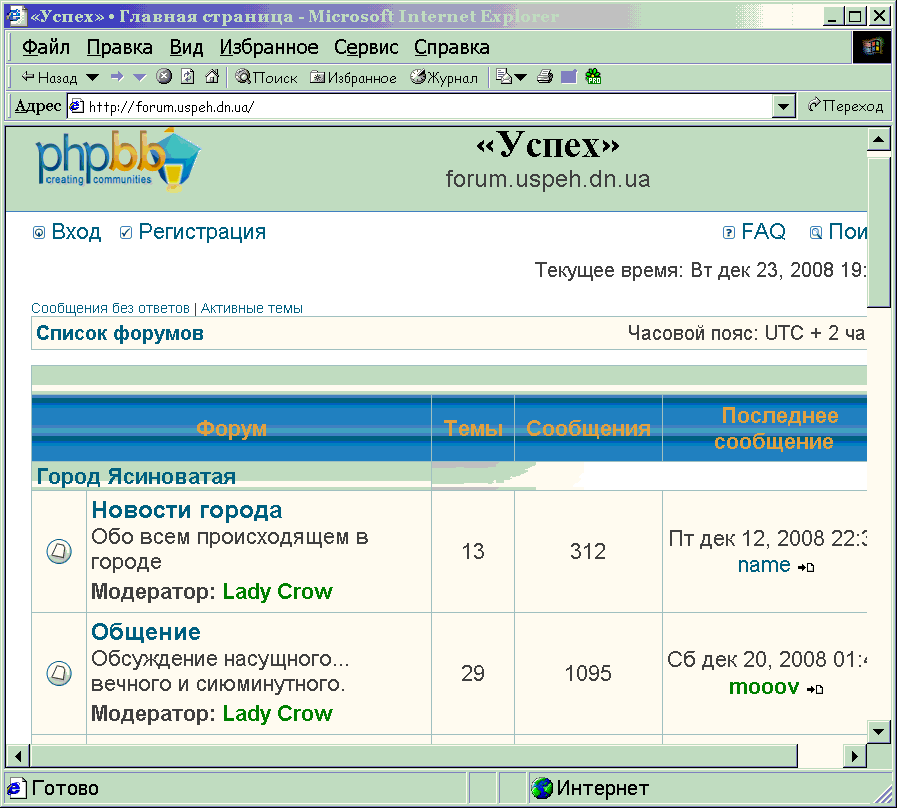Open the Файл menu
The width and height of the screenshot is (897, 808).
click(45, 47)
